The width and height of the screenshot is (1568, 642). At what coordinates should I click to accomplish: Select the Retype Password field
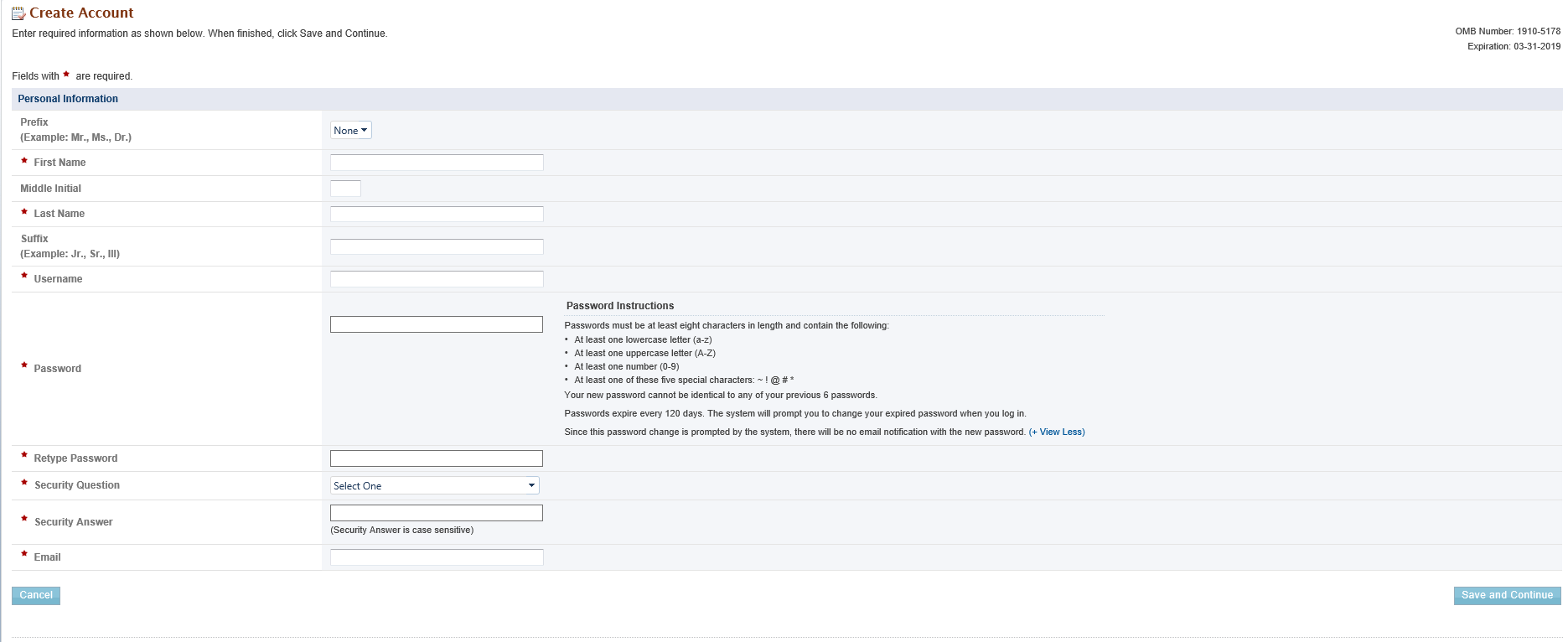click(x=437, y=458)
